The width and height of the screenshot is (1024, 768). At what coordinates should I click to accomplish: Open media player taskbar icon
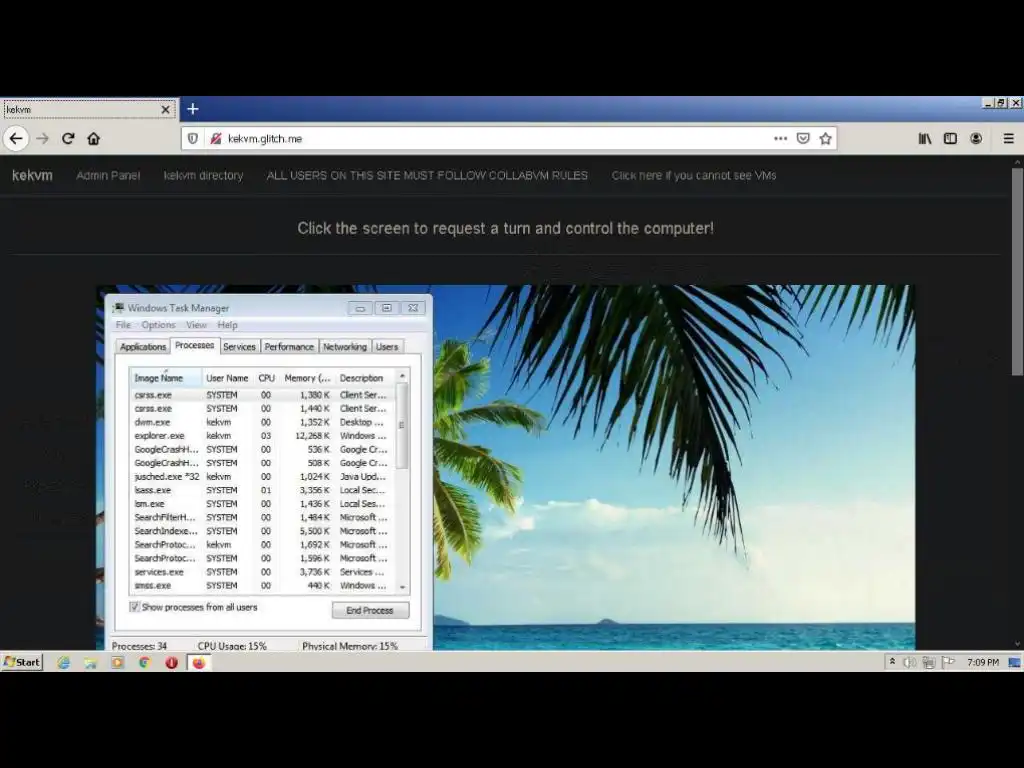[x=118, y=662]
